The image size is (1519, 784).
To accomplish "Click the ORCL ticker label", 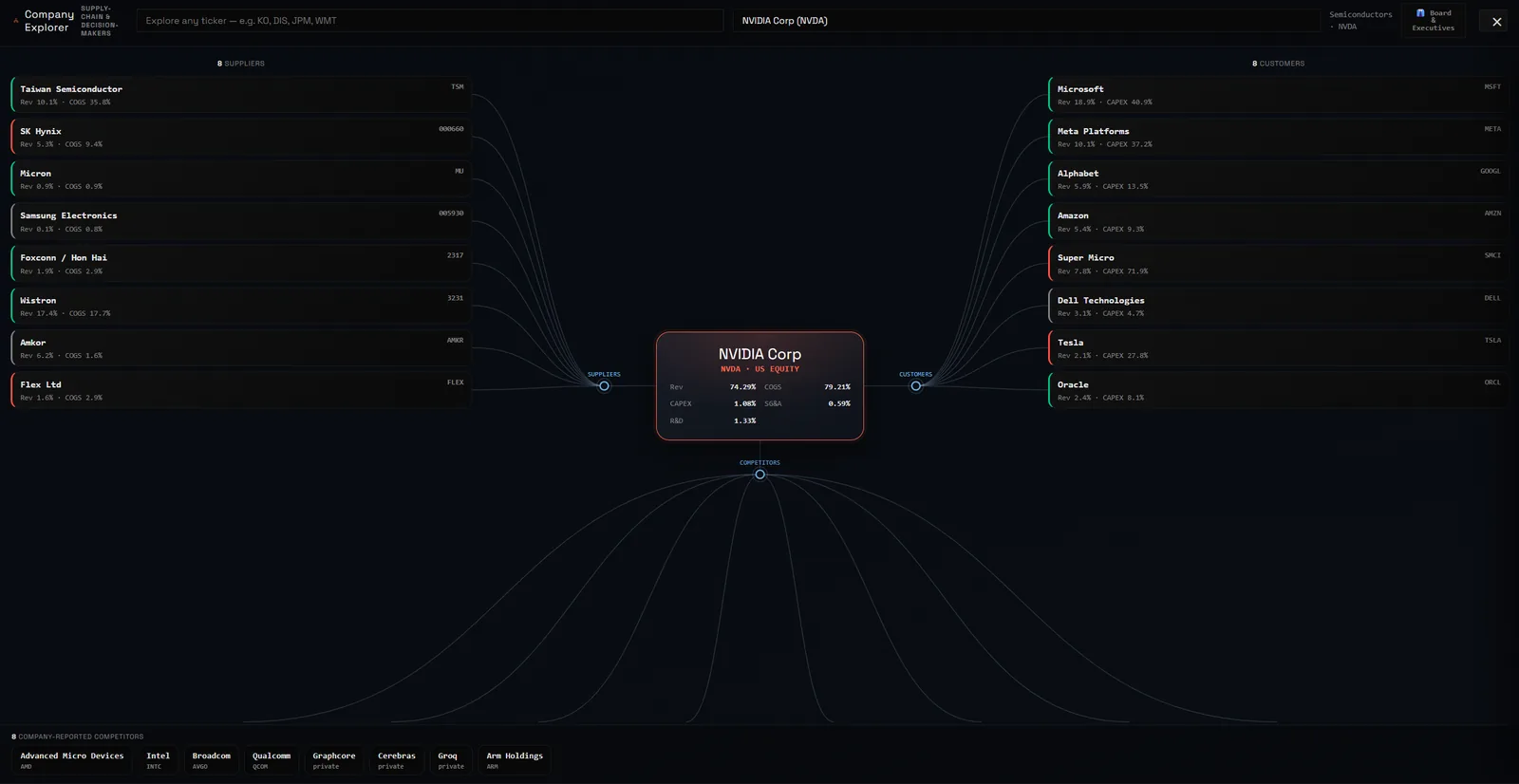I will pos(1492,383).
